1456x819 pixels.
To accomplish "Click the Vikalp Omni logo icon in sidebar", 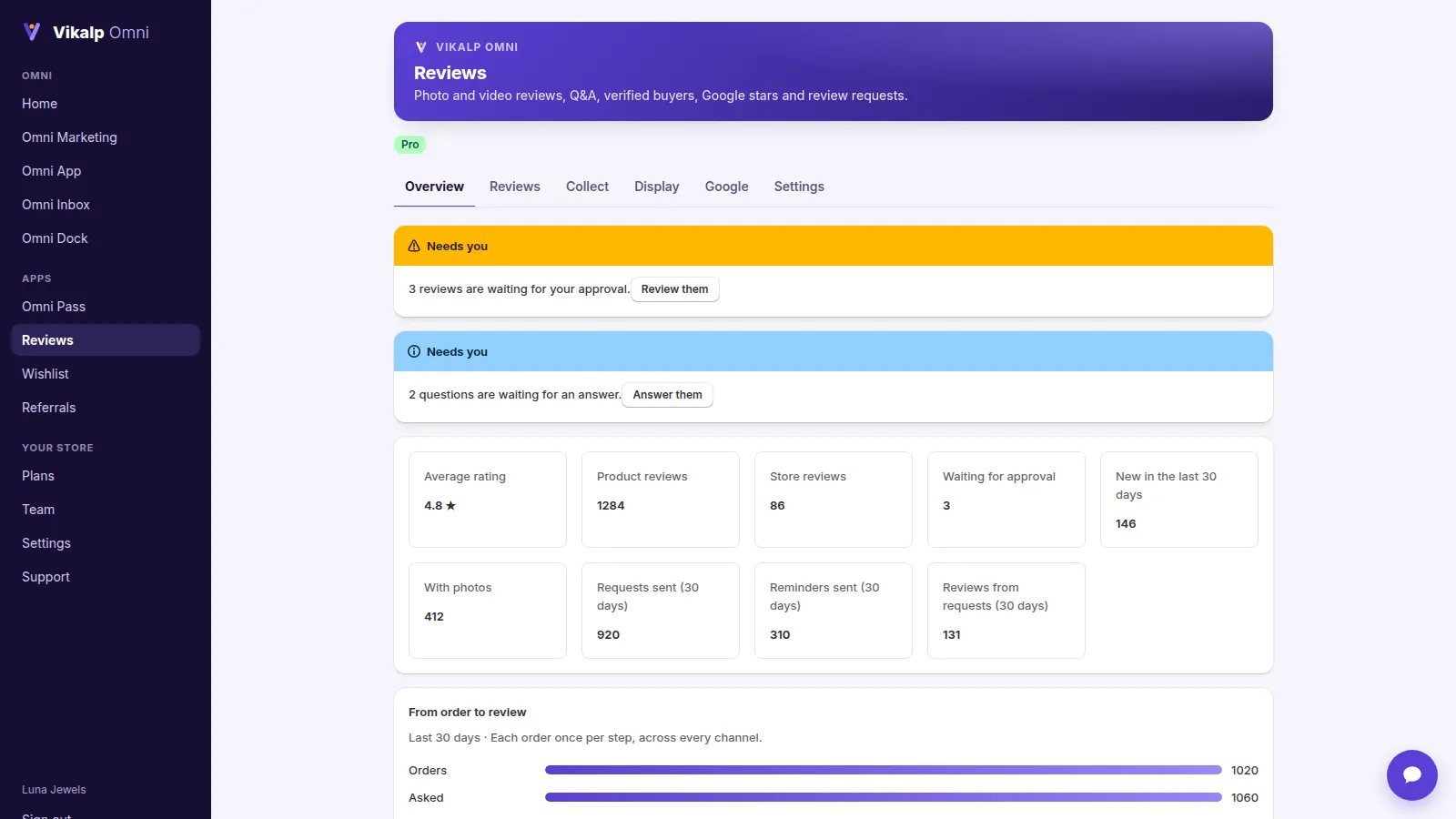I will coord(32,32).
